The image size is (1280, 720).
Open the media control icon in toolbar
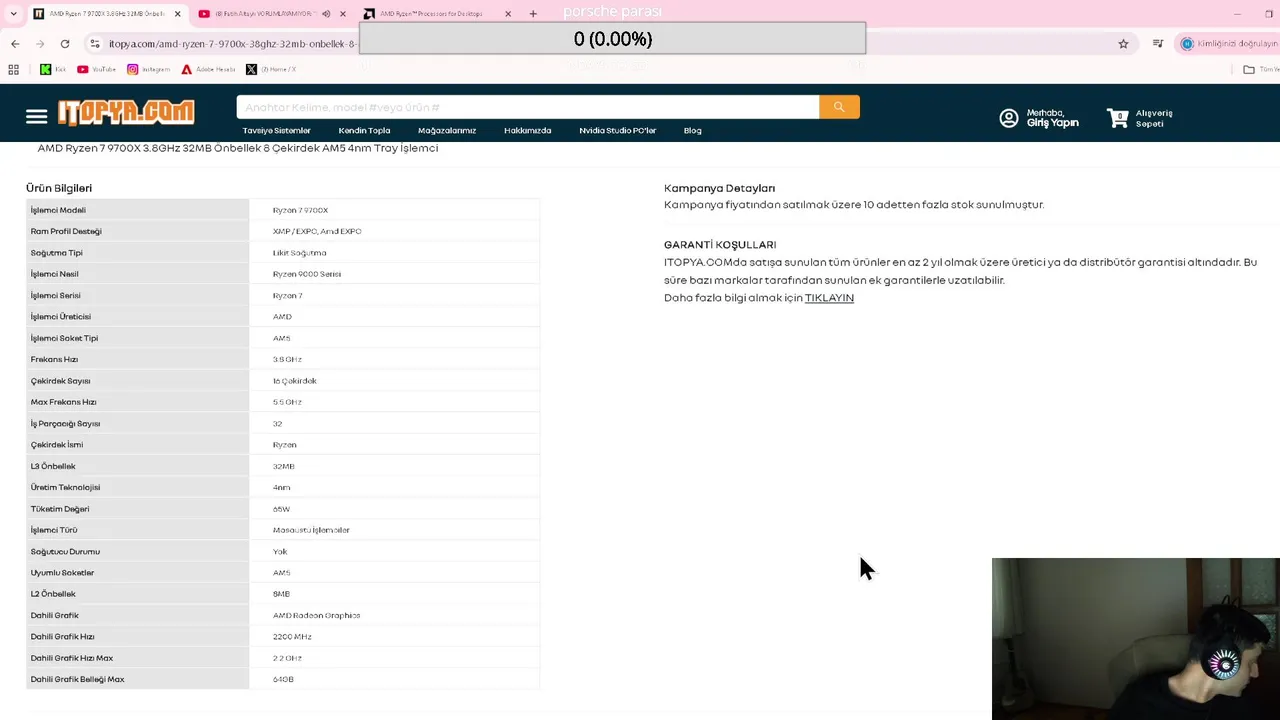pyautogui.click(x=1158, y=44)
